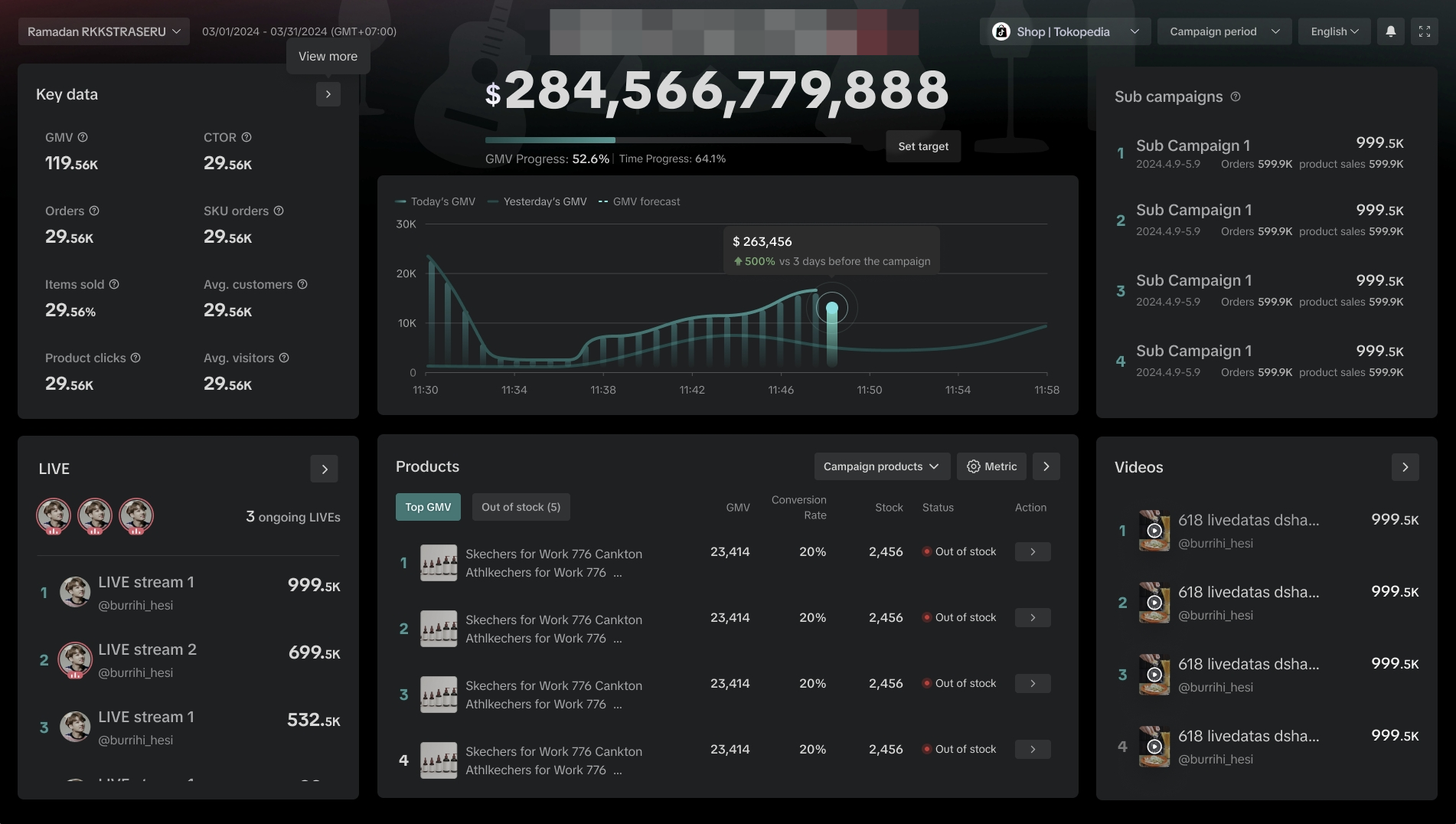Click the Items sold info icon
1456x824 pixels.
tap(114, 284)
